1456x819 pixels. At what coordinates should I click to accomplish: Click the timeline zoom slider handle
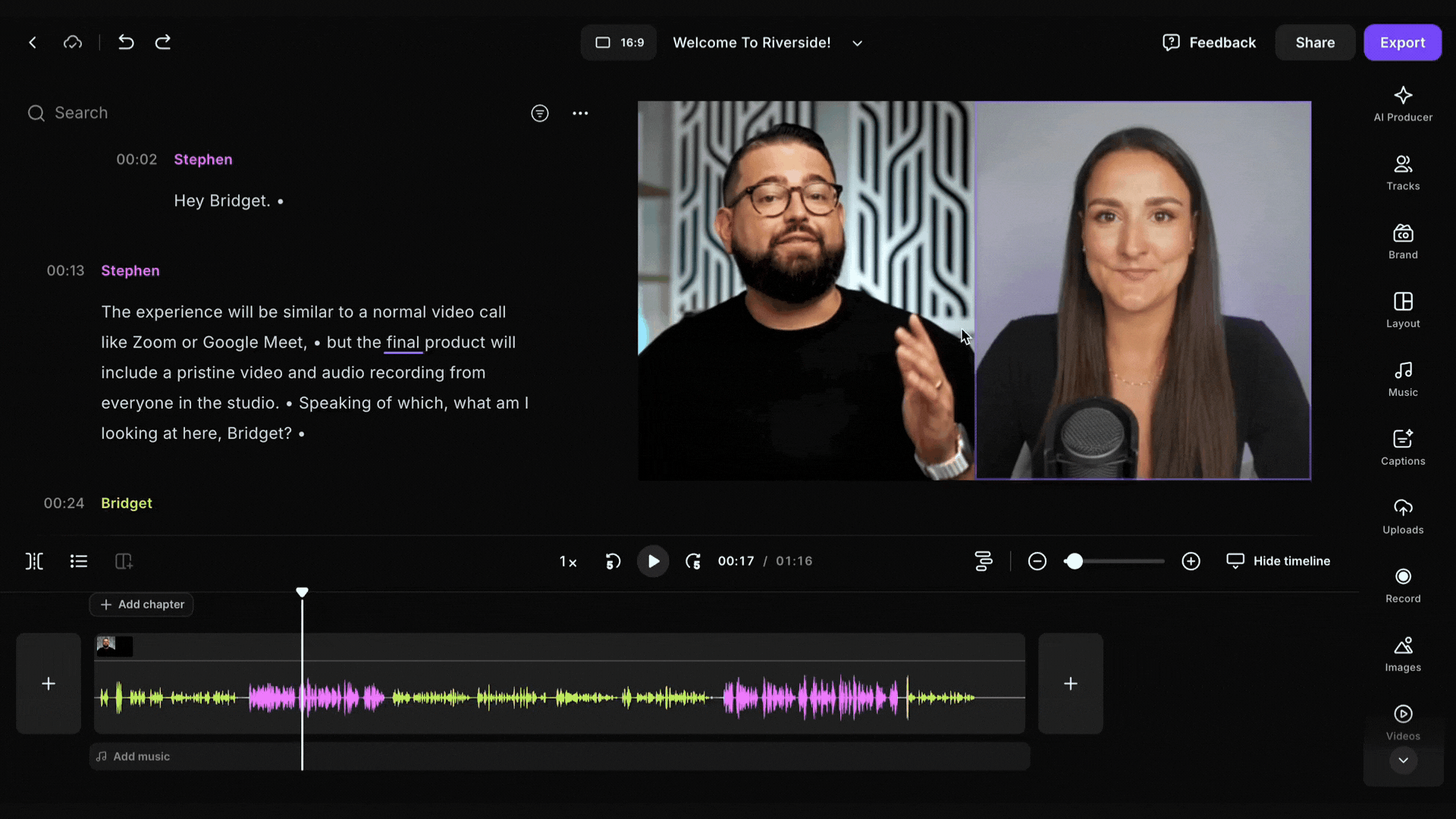tap(1074, 561)
